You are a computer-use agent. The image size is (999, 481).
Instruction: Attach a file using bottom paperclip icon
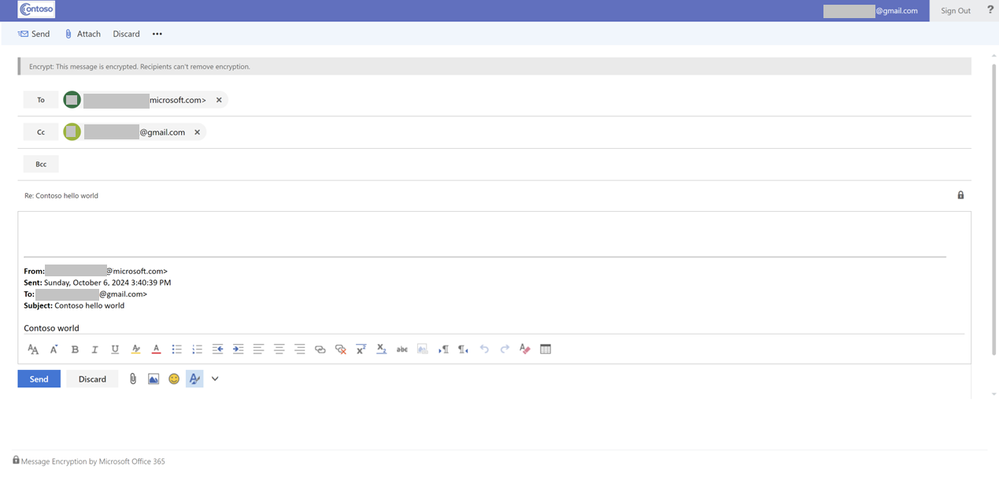pos(133,379)
